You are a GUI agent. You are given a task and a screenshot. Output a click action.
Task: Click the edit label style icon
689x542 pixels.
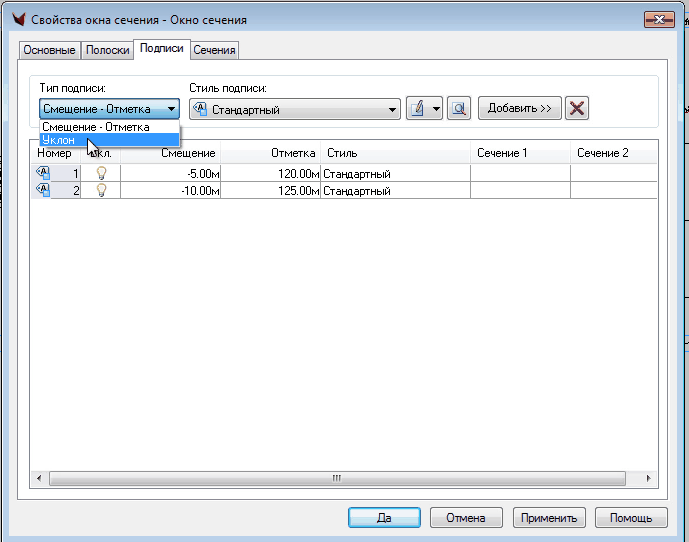[x=418, y=109]
